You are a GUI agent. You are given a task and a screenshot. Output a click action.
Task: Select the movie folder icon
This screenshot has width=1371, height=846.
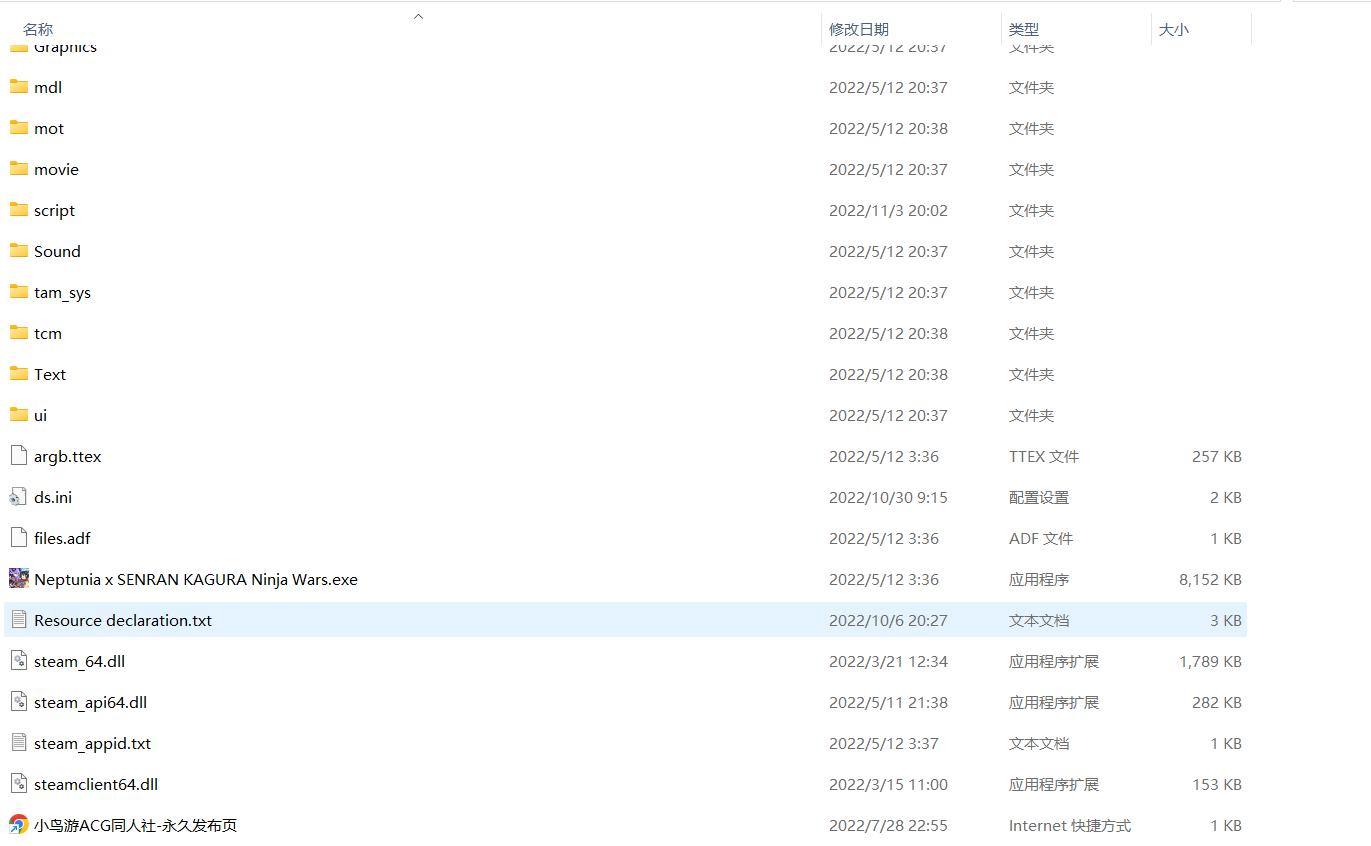point(18,169)
